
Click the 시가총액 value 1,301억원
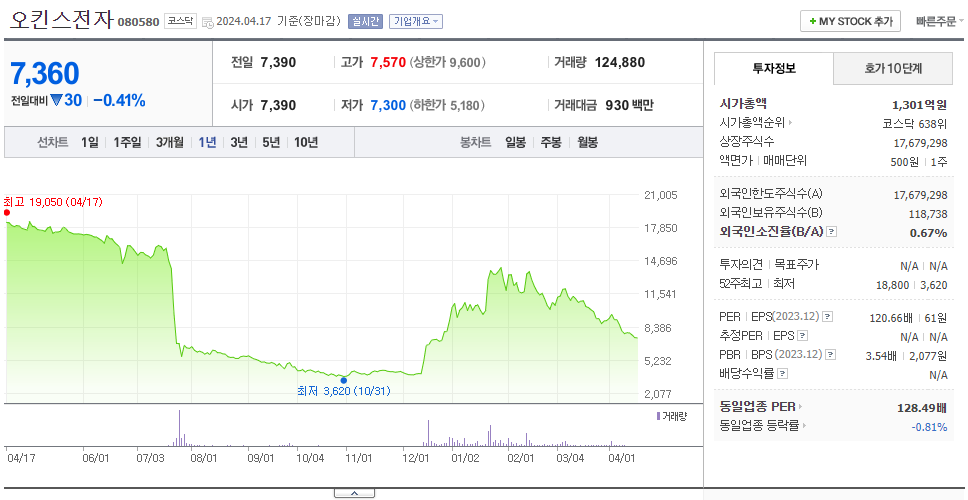(x=919, y=105)
